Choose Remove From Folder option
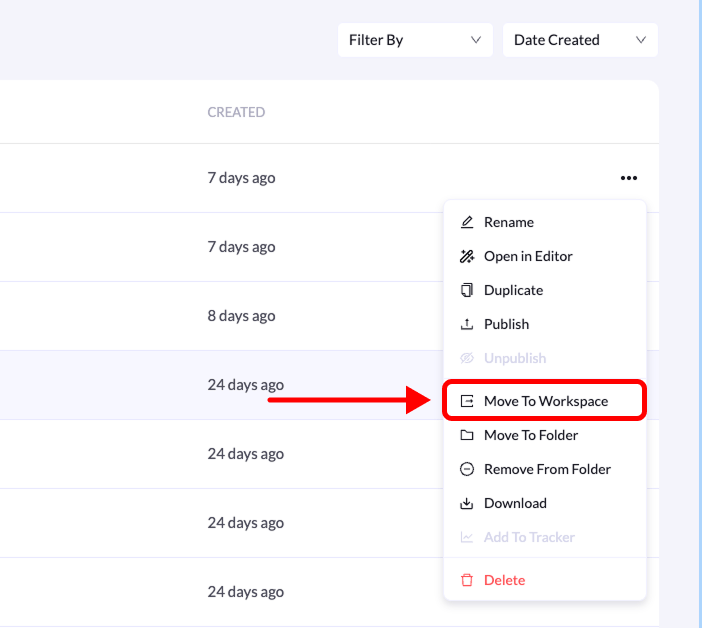 [545, 469]
